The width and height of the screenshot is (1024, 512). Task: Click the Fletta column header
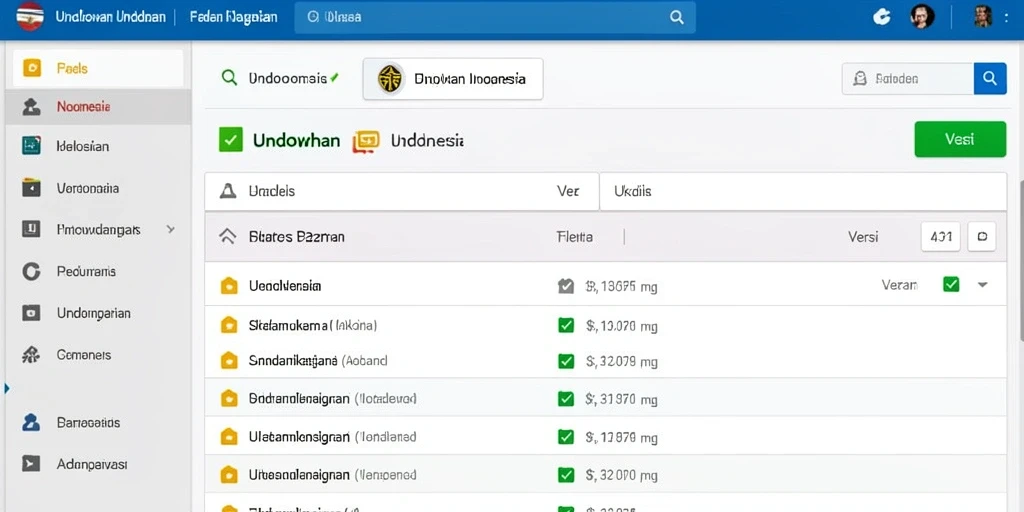[x=574, y=236]
